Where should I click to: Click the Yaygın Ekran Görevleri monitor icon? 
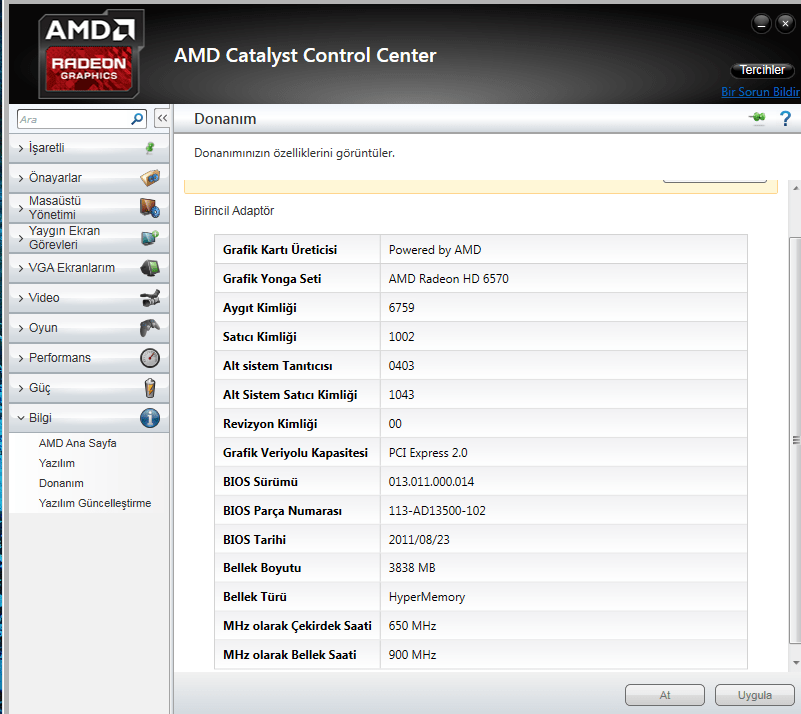tap(150, 237)
